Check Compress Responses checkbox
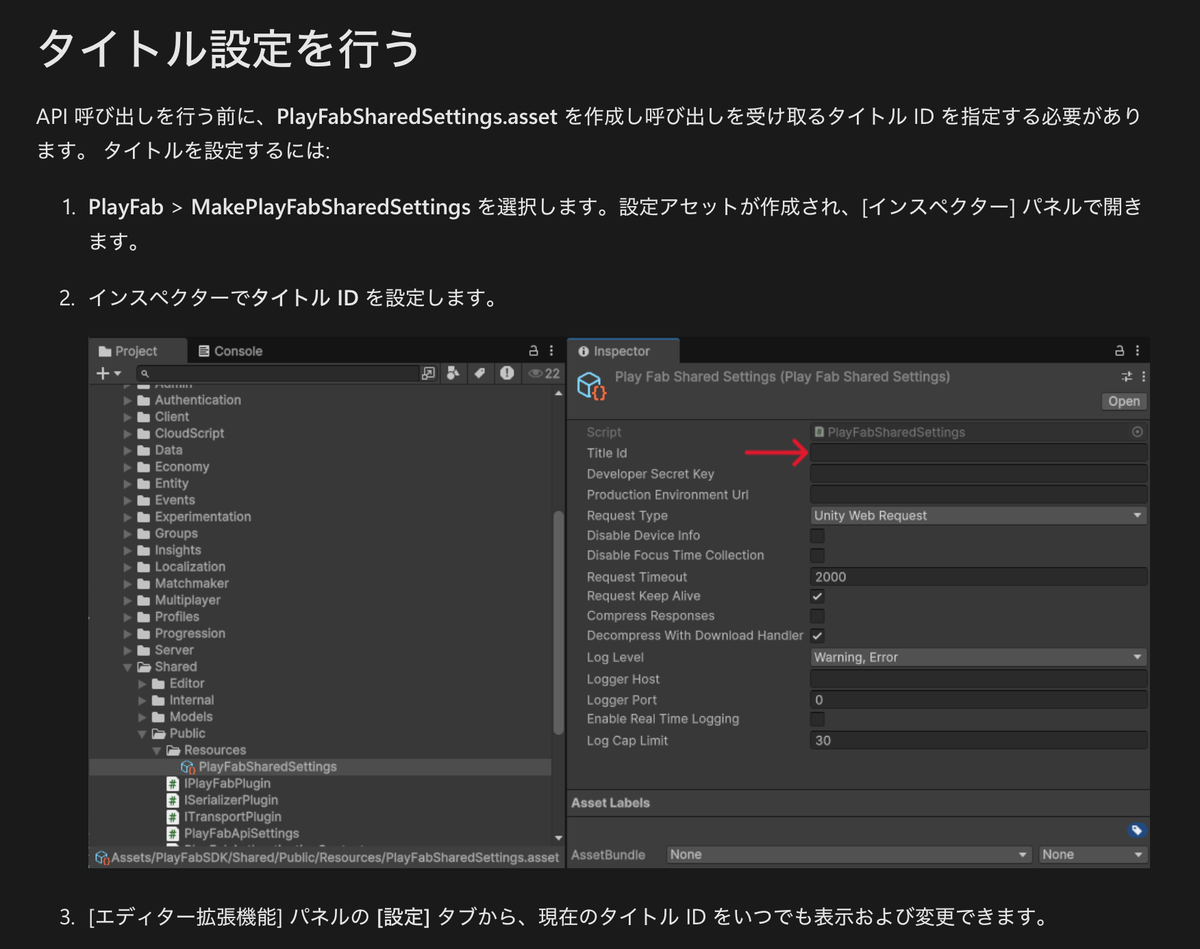Screen dimensions: 1200x949 pyautogui.click(x=817, y=616)
